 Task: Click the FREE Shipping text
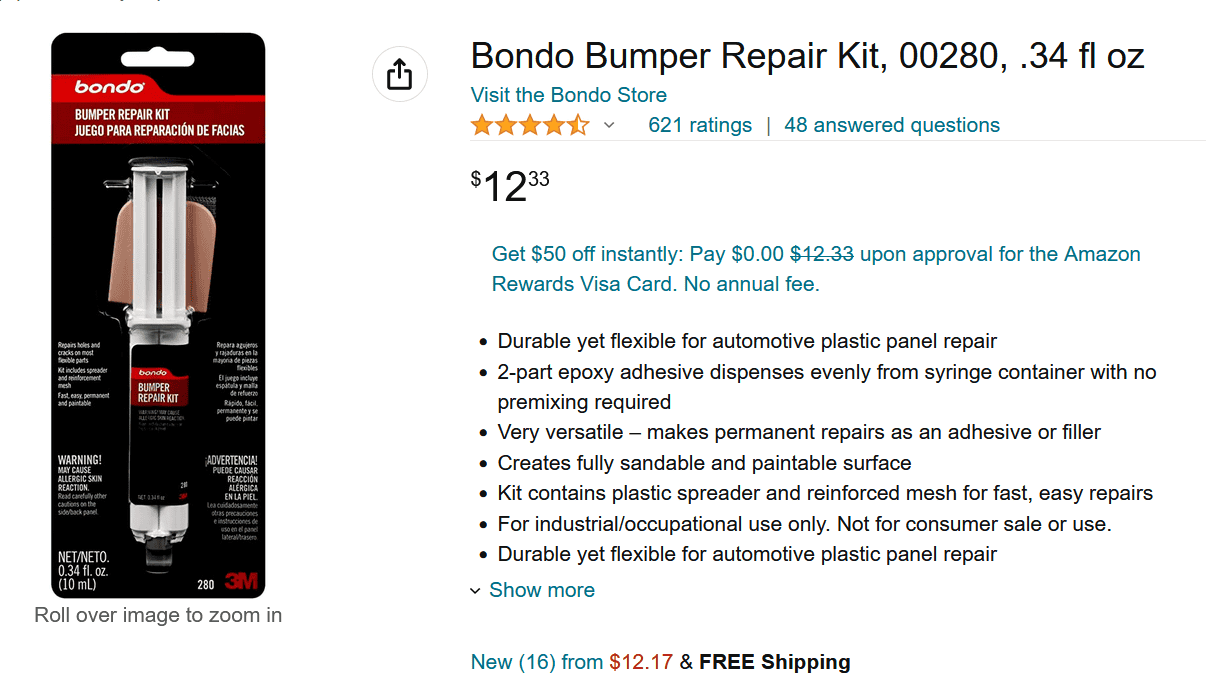coord(774,662)
